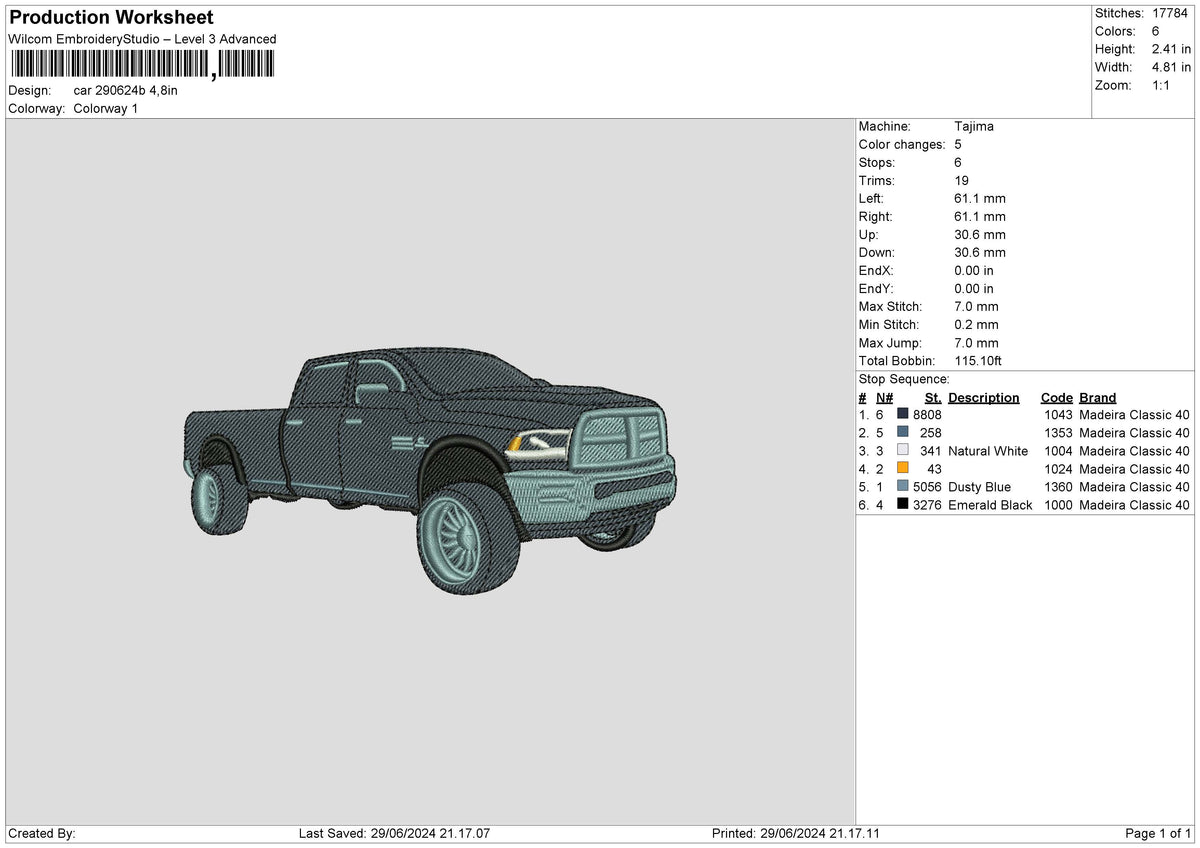Click the orange 43 stitch color swatch

pos(903,469)
